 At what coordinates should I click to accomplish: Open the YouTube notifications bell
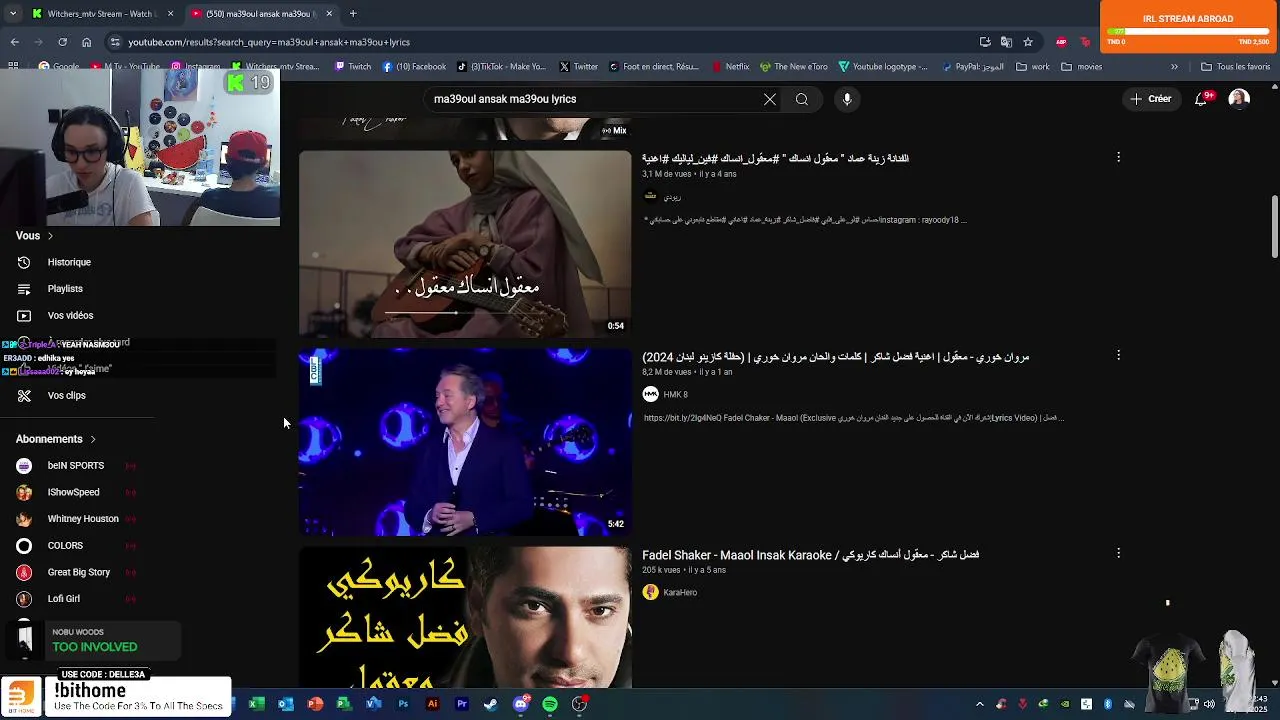[1202, 99]
